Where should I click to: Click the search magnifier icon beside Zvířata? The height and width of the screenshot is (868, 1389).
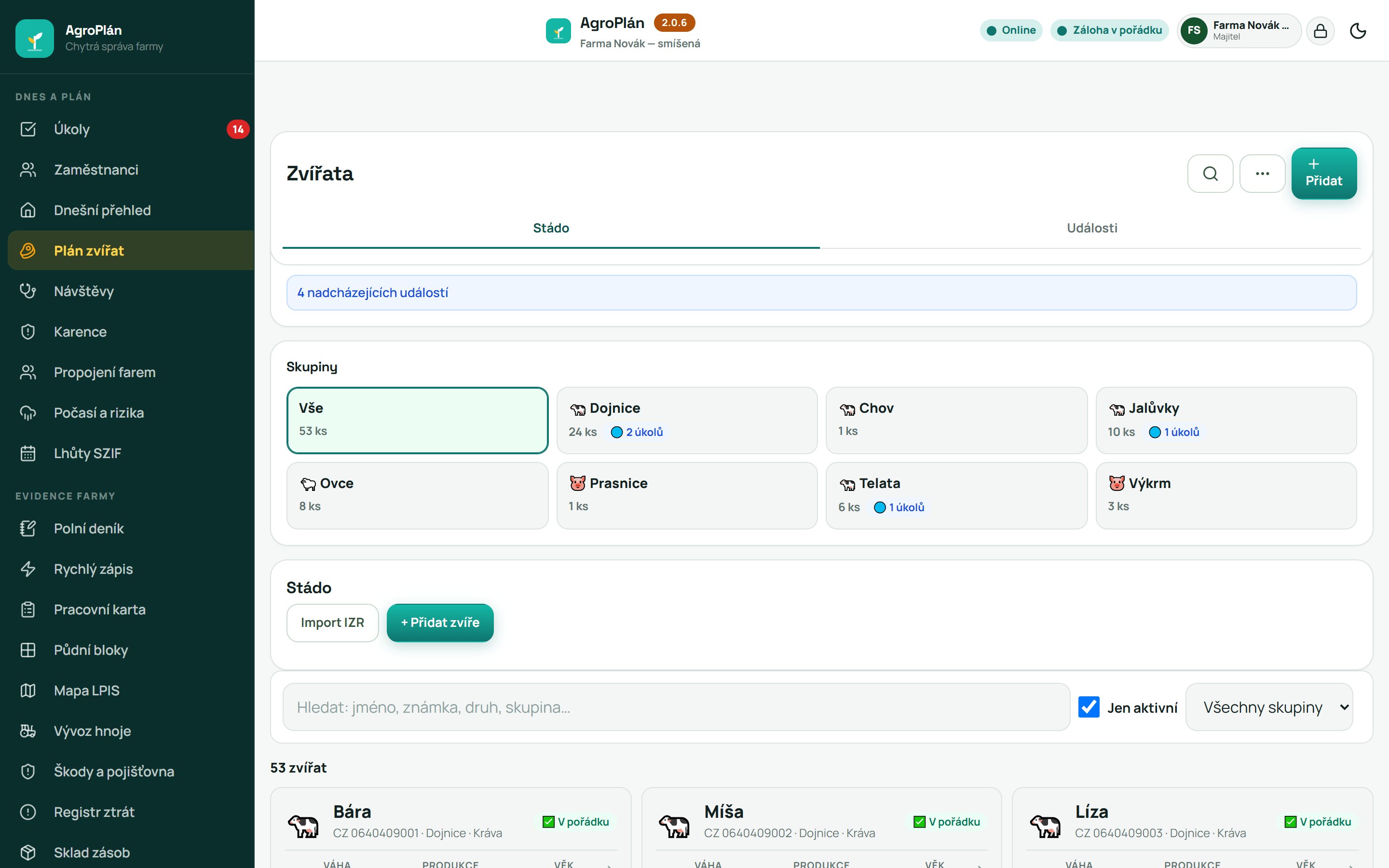pyautogui.click(x=1210, y=174)
